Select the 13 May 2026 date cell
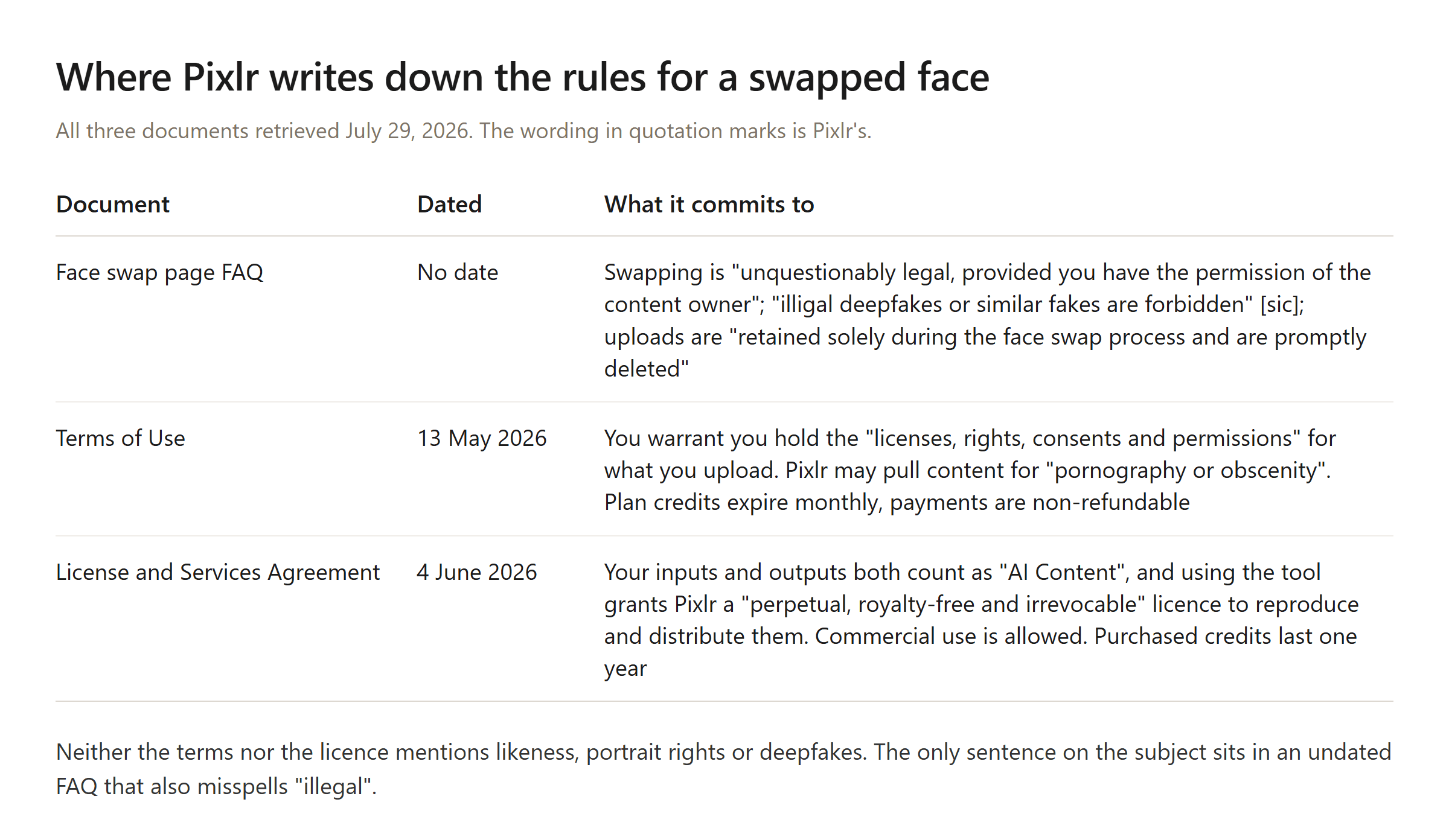 tap(482, 438)
